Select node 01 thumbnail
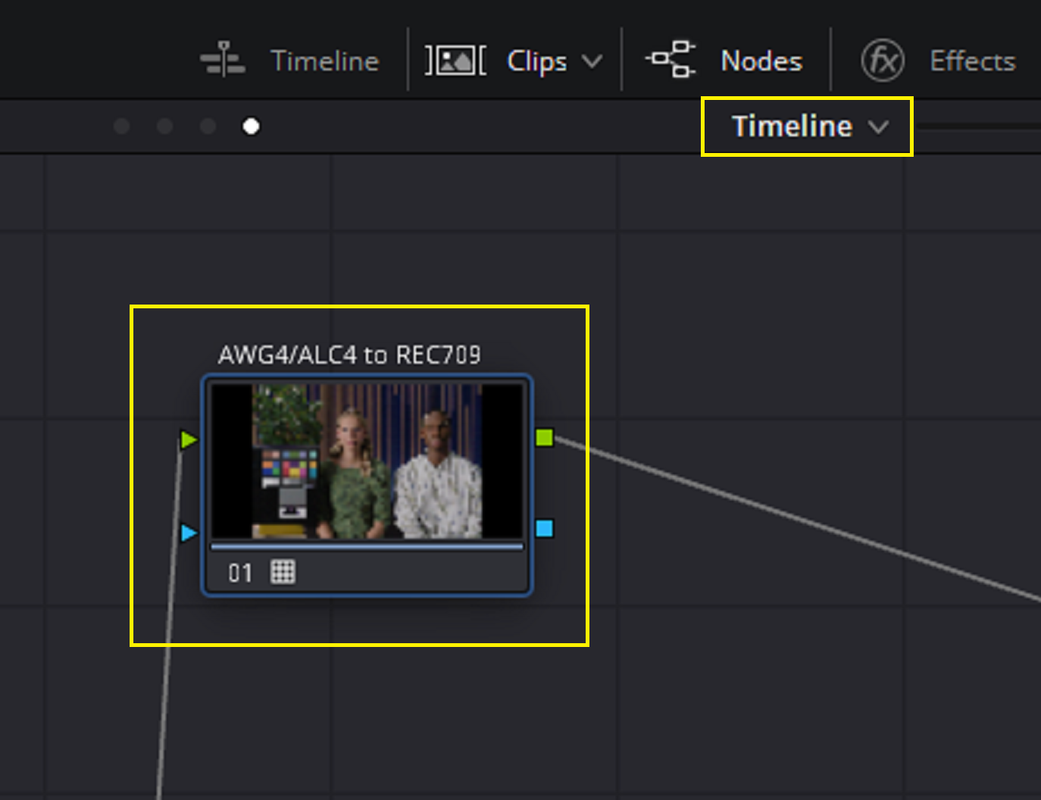Image resolution: width=1041 pixels, height=800 pixels. point(366,461)
